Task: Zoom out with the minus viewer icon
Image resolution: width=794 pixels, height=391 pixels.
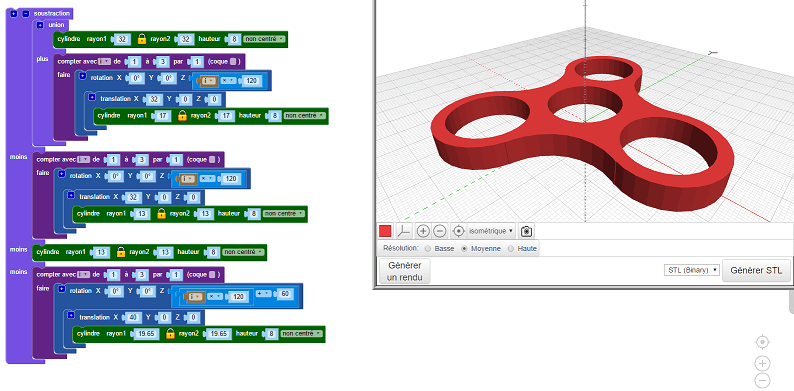Action: click(440, 231)
